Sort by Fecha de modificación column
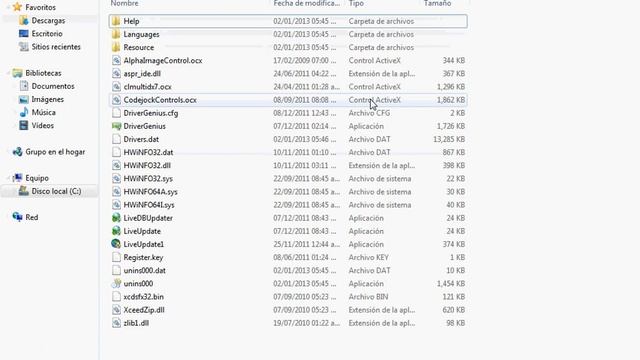 click(307, 3)
